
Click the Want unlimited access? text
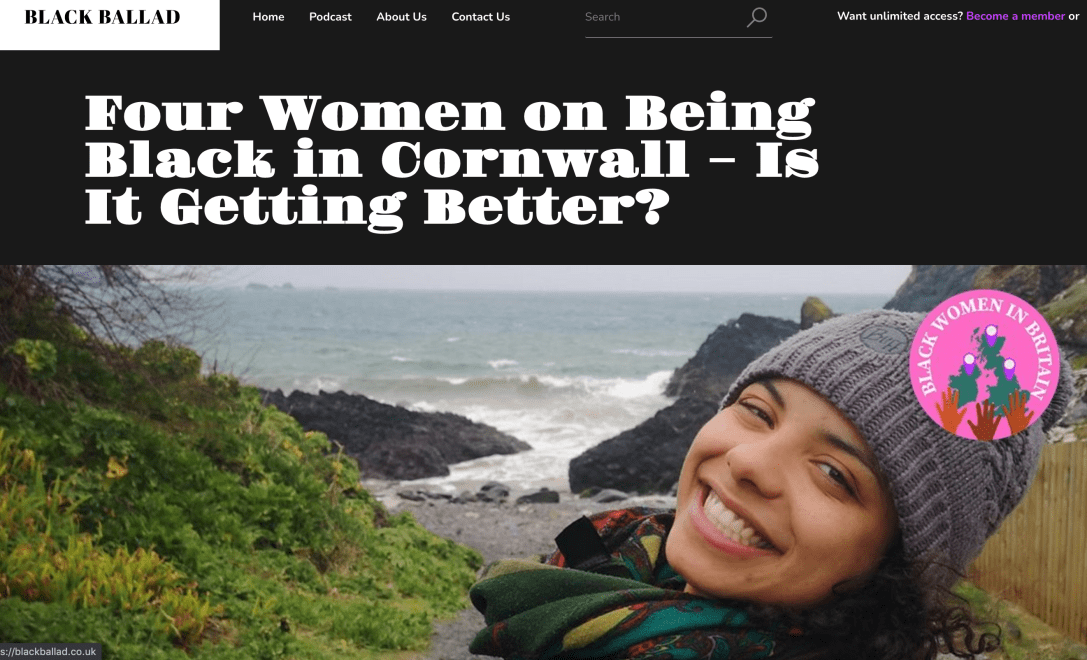point(900,16)
